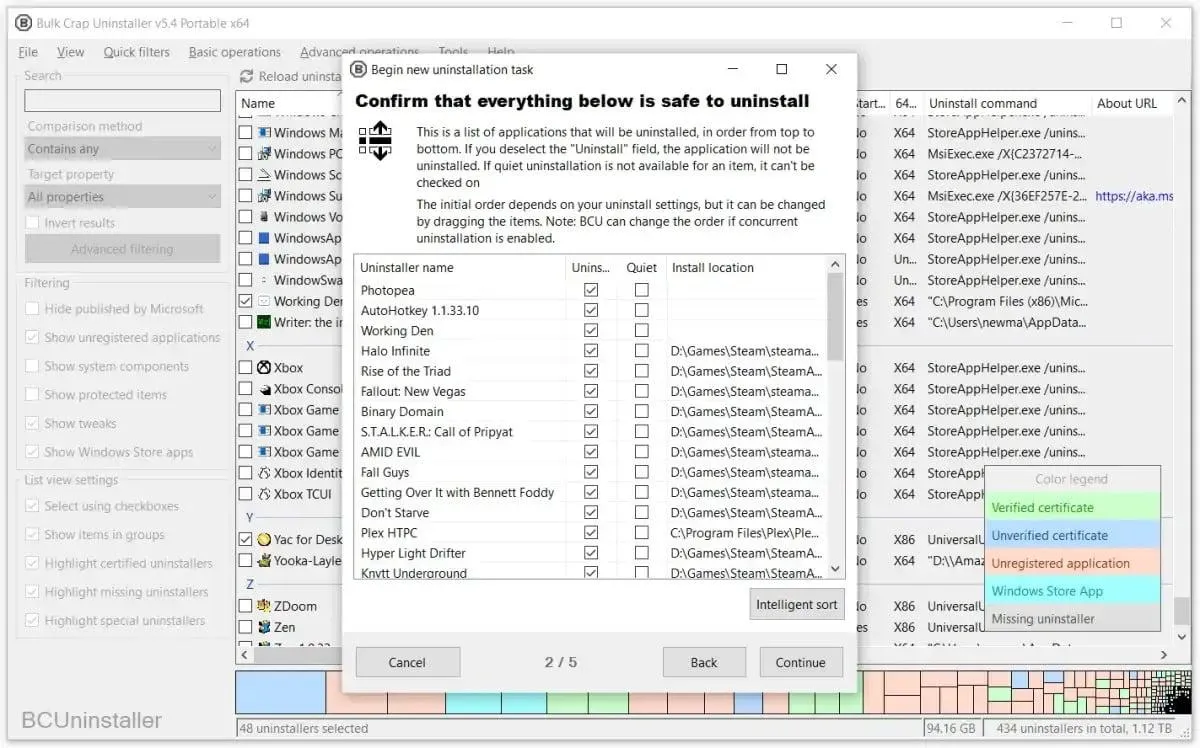Uncheck the Yac for Desktop row checkbox

tap(246, 539)
